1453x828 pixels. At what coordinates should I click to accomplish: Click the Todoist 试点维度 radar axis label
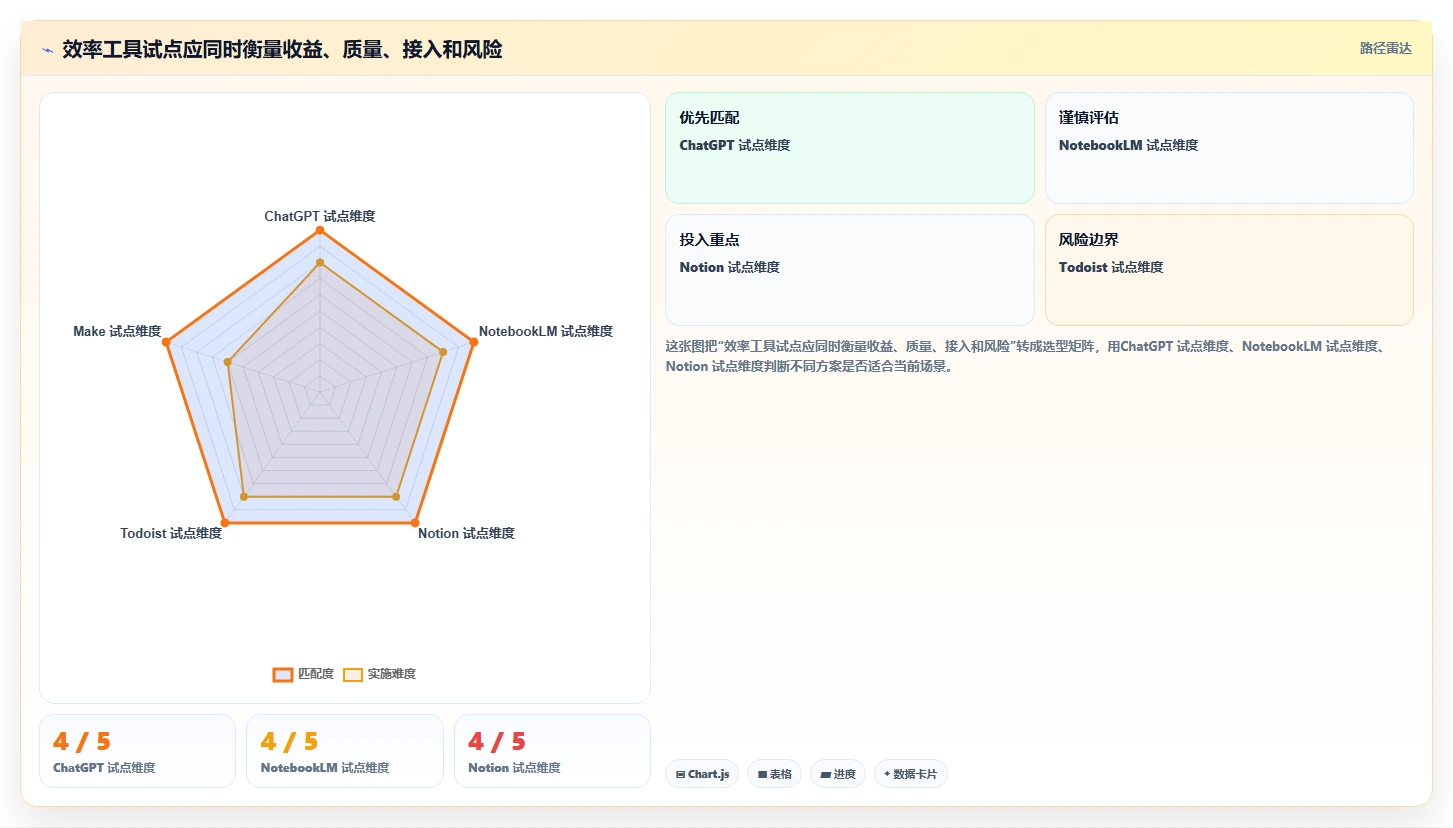pos(171,533)
